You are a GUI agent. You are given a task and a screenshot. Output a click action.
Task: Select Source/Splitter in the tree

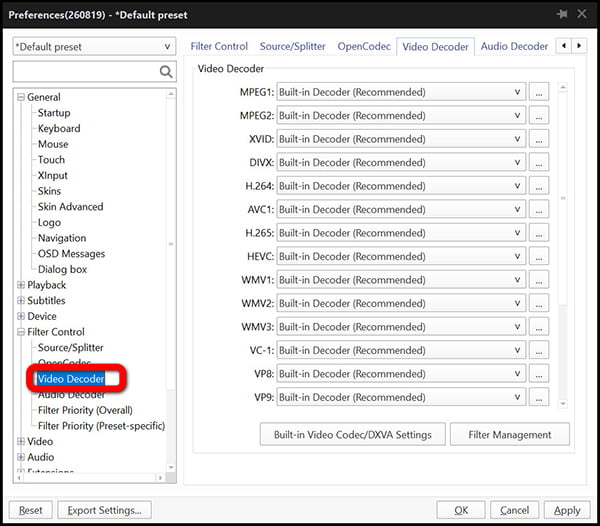point(70,347)
